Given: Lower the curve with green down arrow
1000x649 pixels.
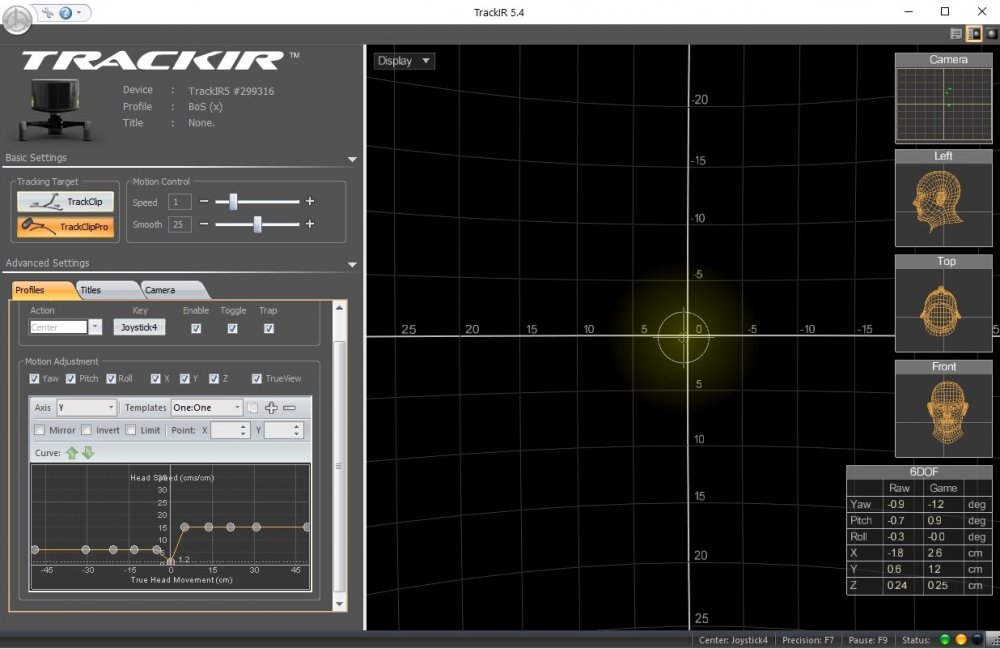Looking at the screenshot, I should click(x=88, y=453).
